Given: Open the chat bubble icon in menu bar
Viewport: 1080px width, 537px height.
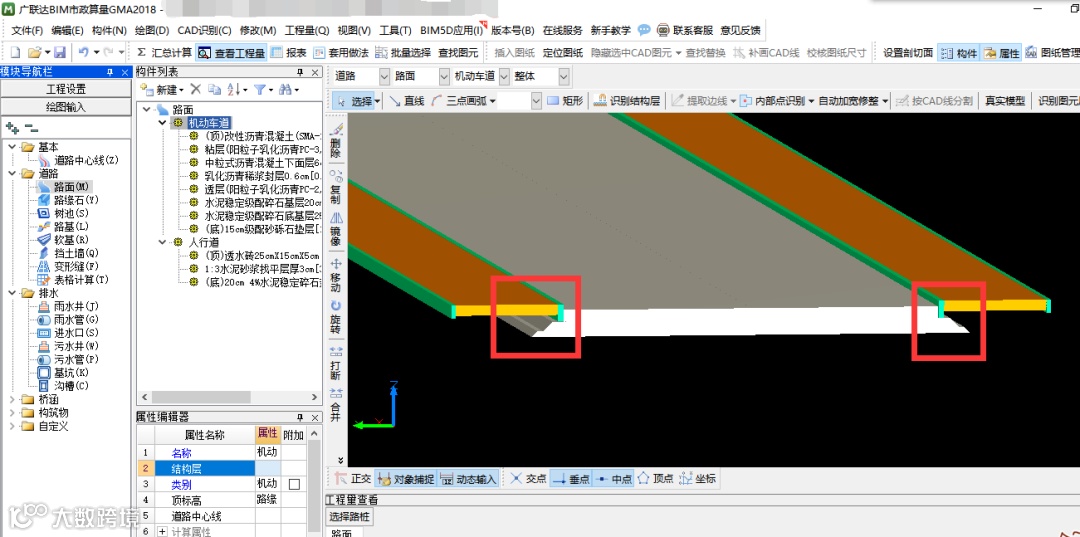Looking at the screenshot, I should [x=644, y=30].
